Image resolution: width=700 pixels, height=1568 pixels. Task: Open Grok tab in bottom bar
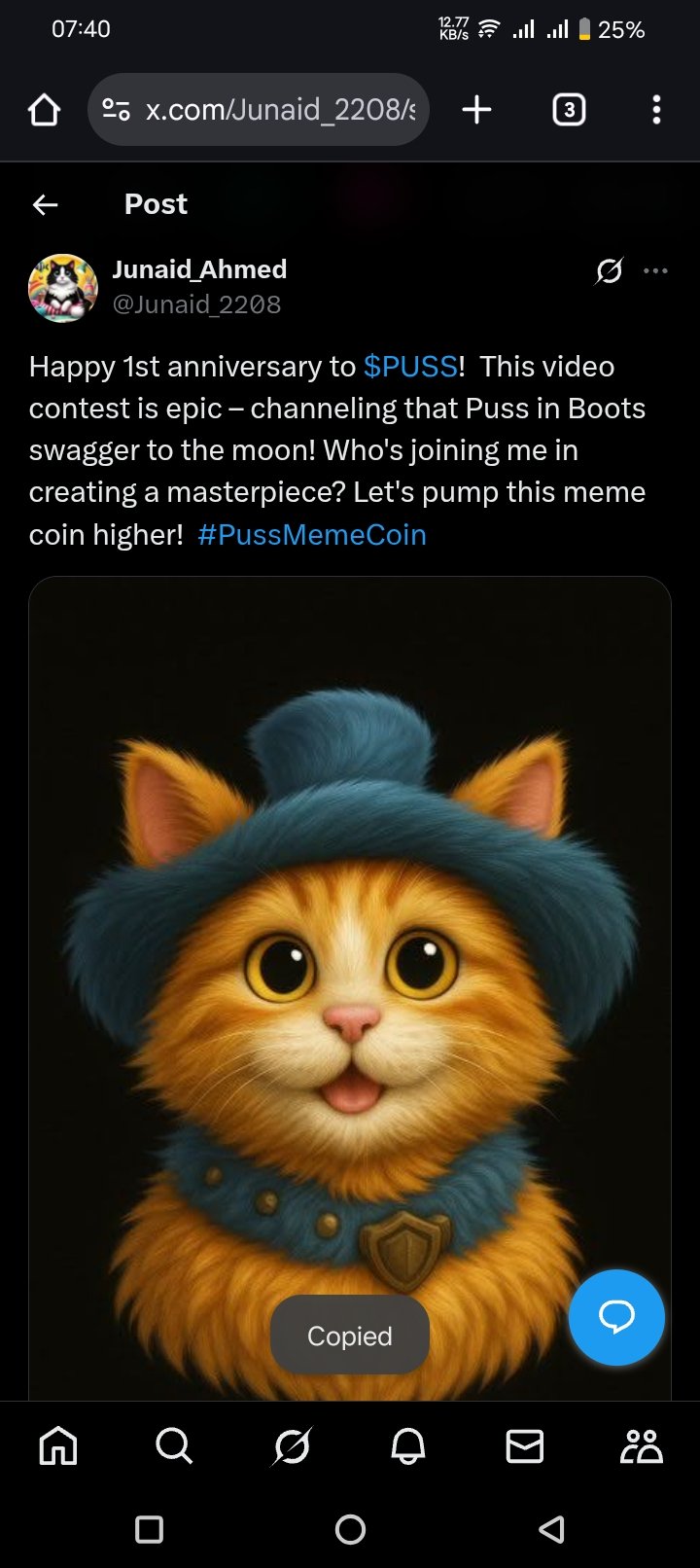click(x=292, y=1446)
